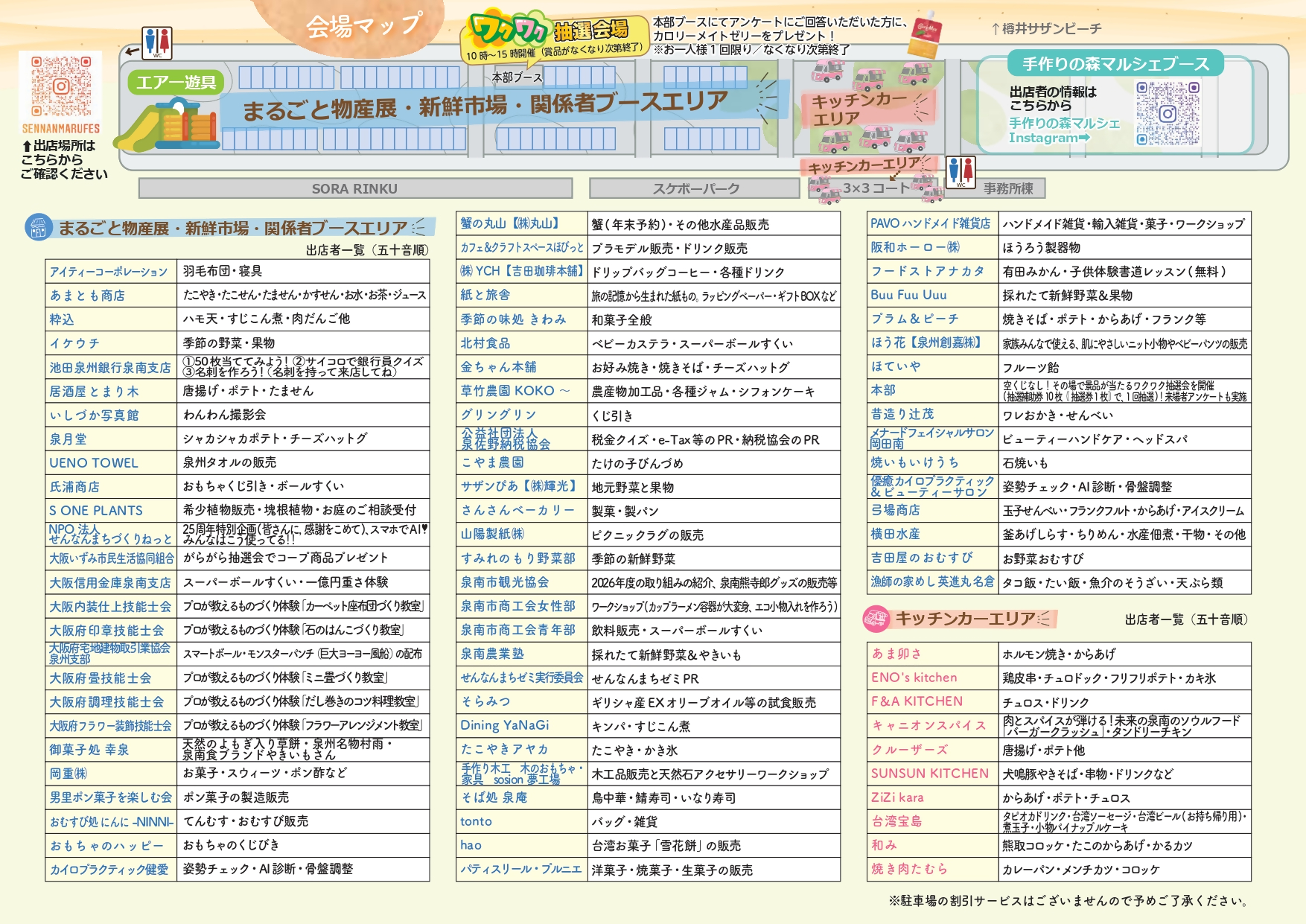
Task: Click the 羽毛布団・寝具 description cell
Action: (303, 271)
